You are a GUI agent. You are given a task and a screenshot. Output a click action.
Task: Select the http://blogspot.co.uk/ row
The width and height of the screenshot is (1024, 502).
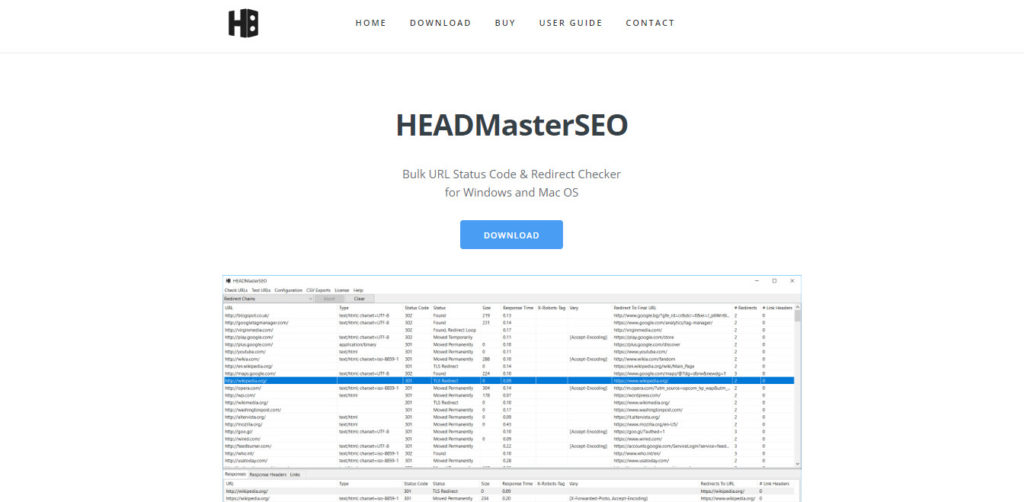(x=509, y=315)
